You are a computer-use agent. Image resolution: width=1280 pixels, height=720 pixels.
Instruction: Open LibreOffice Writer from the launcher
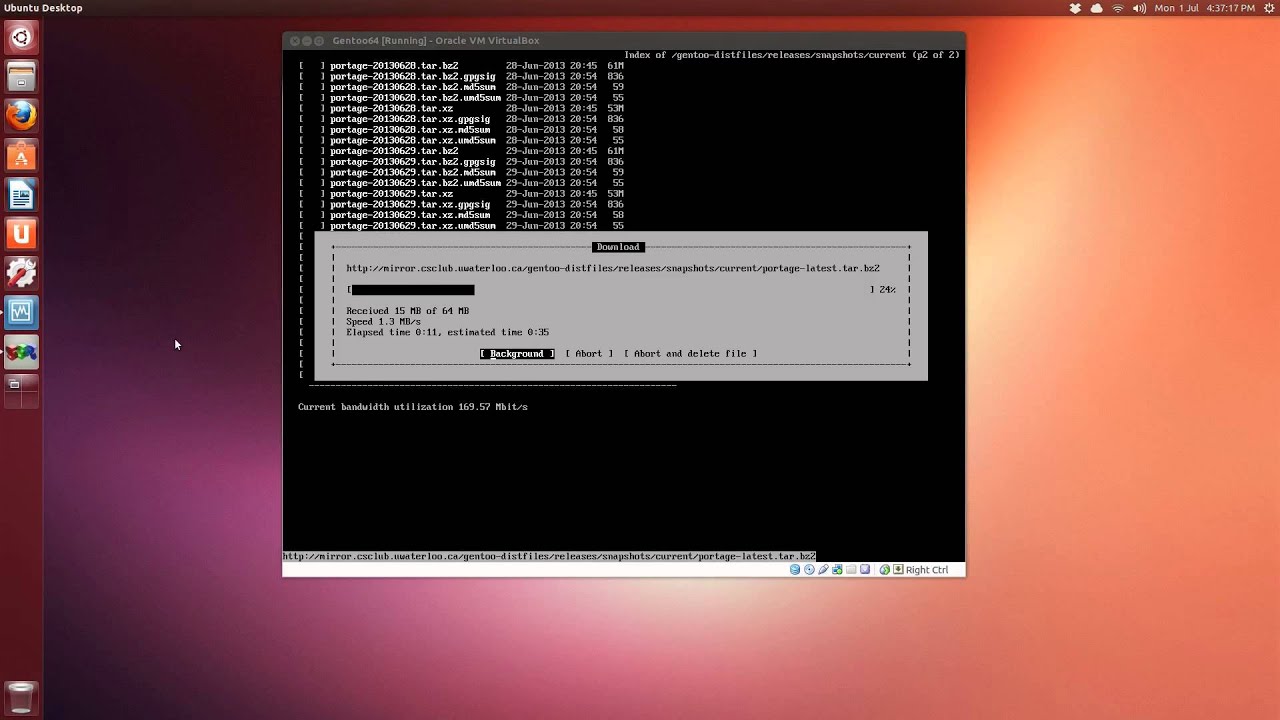coord(21,194)
